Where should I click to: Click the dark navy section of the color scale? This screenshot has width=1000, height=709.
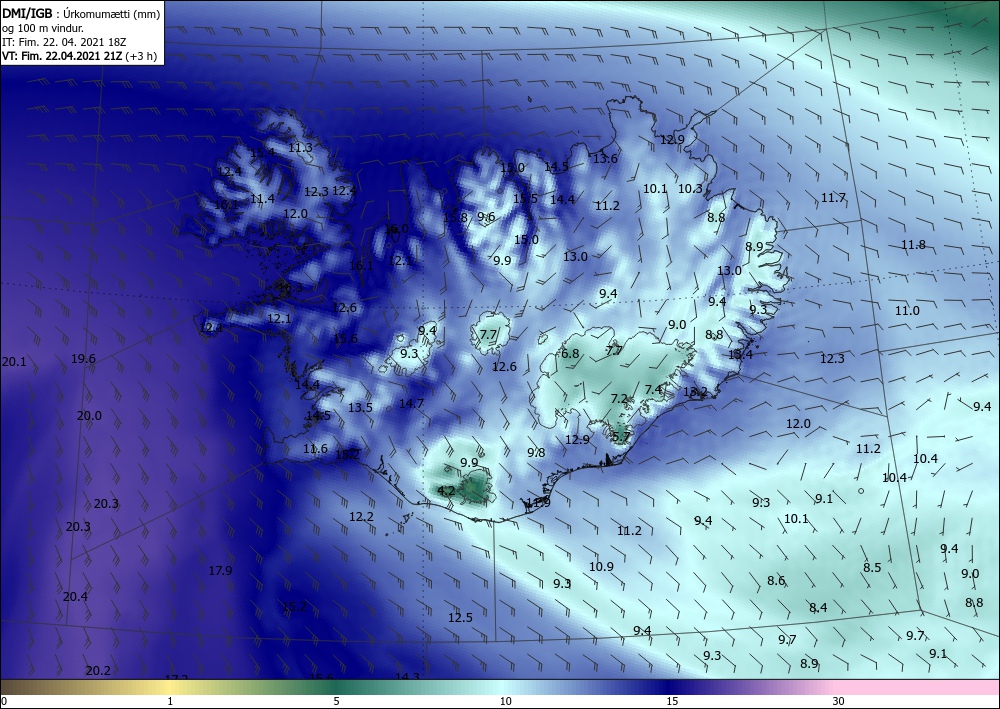click(x=670, y=687)
